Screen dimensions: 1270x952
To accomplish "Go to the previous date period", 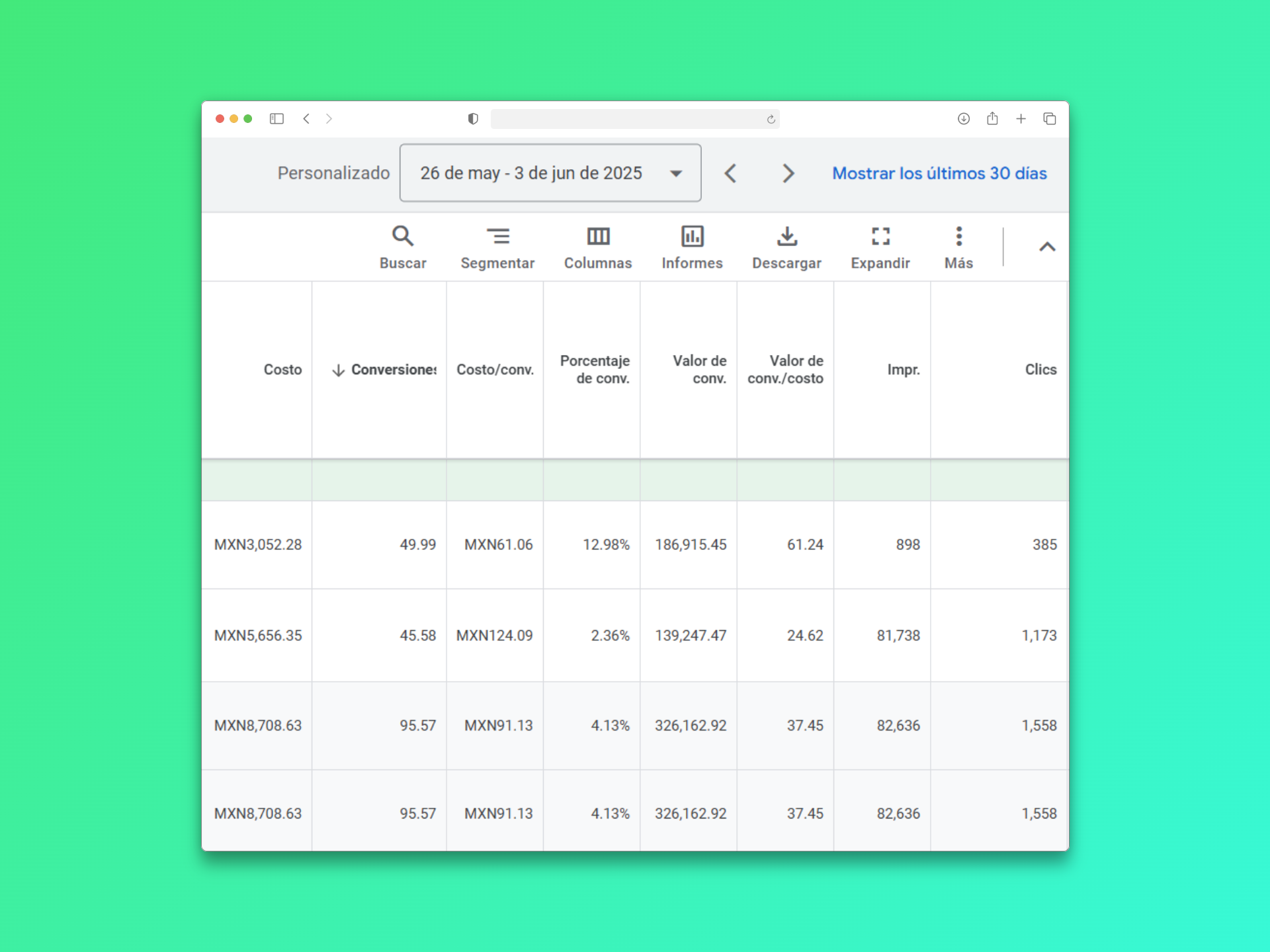I will pos(730,173).
